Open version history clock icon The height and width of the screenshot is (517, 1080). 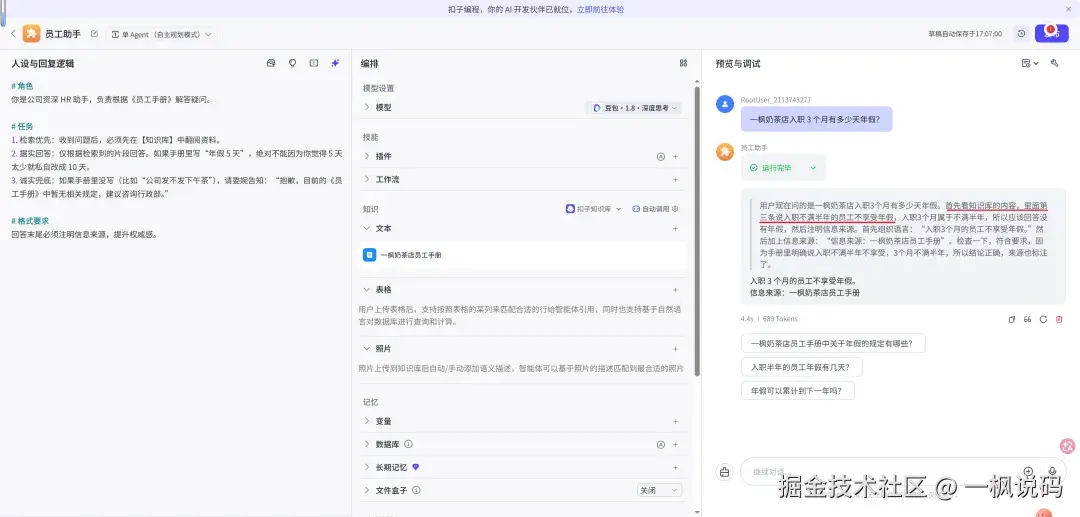point(1021,34)
